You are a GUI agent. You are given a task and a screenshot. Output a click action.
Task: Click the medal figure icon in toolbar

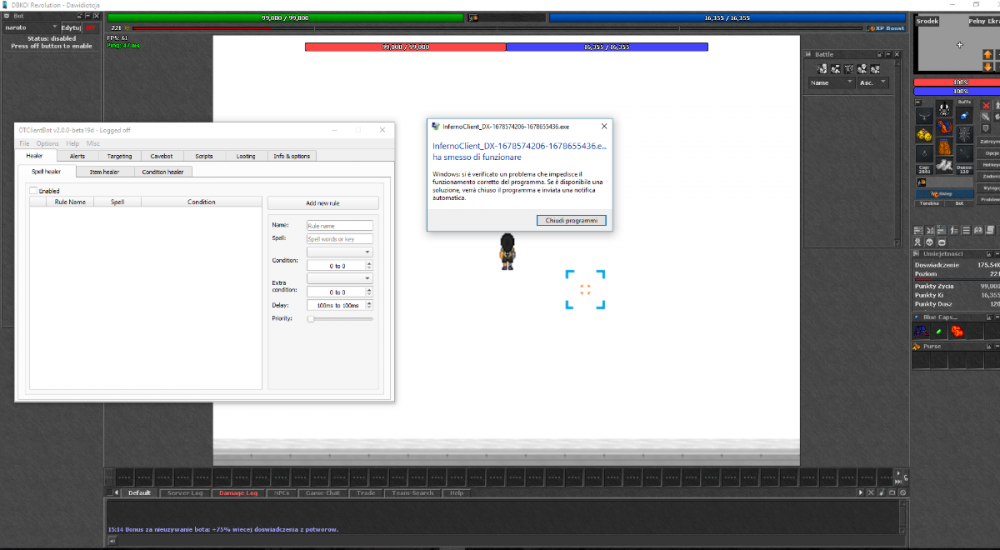918,242
